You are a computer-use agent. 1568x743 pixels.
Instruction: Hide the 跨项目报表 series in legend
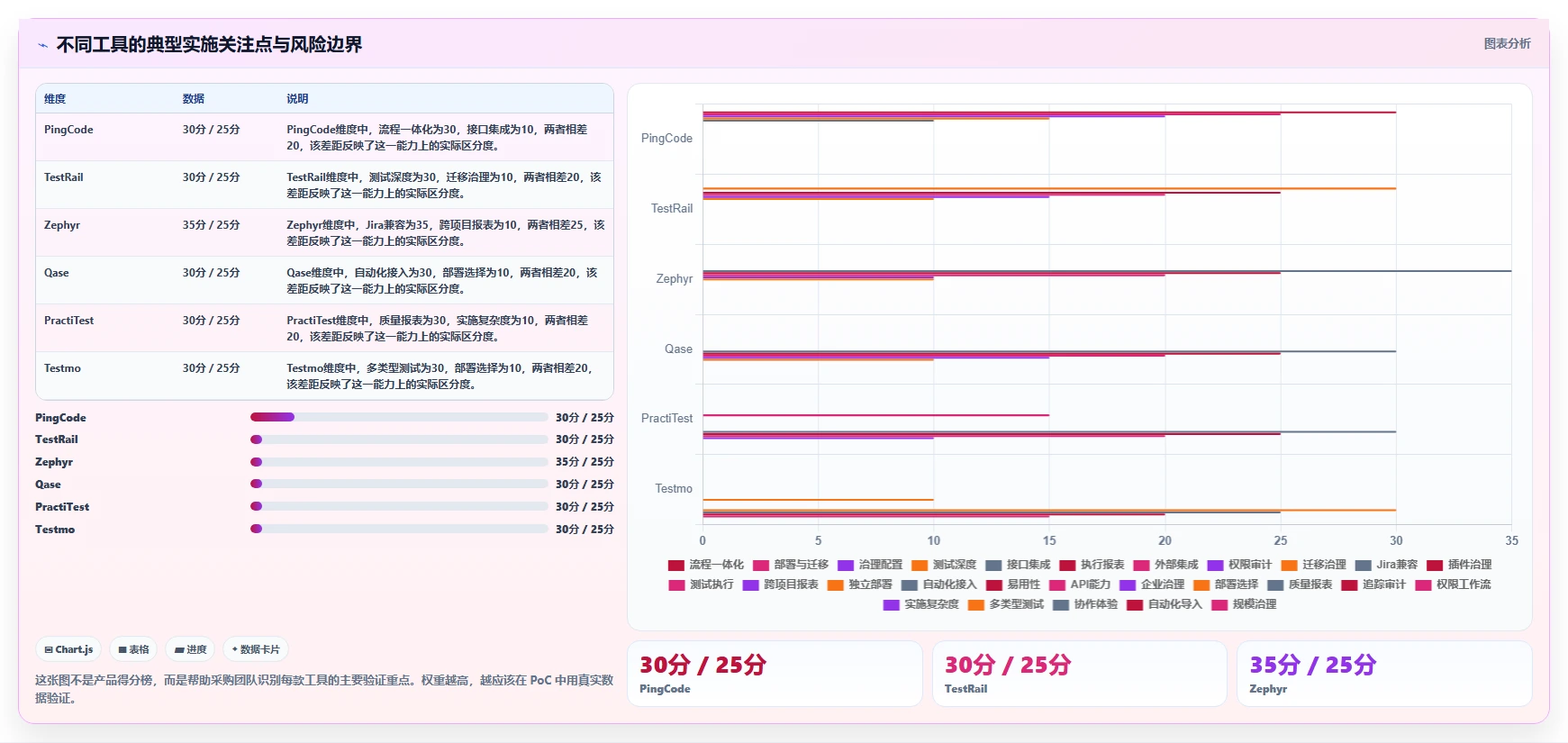[781, 584]
